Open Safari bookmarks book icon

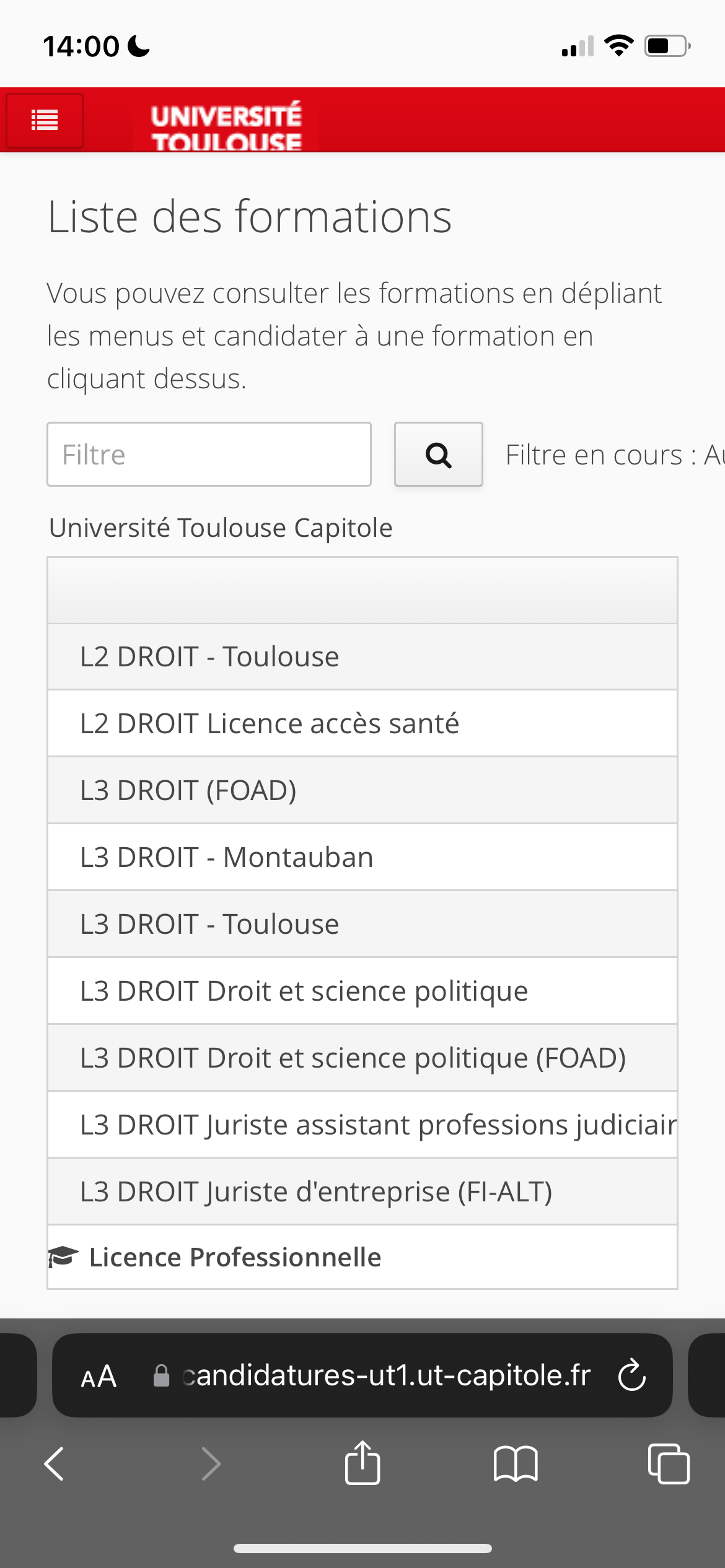[x=515, y=1463]
